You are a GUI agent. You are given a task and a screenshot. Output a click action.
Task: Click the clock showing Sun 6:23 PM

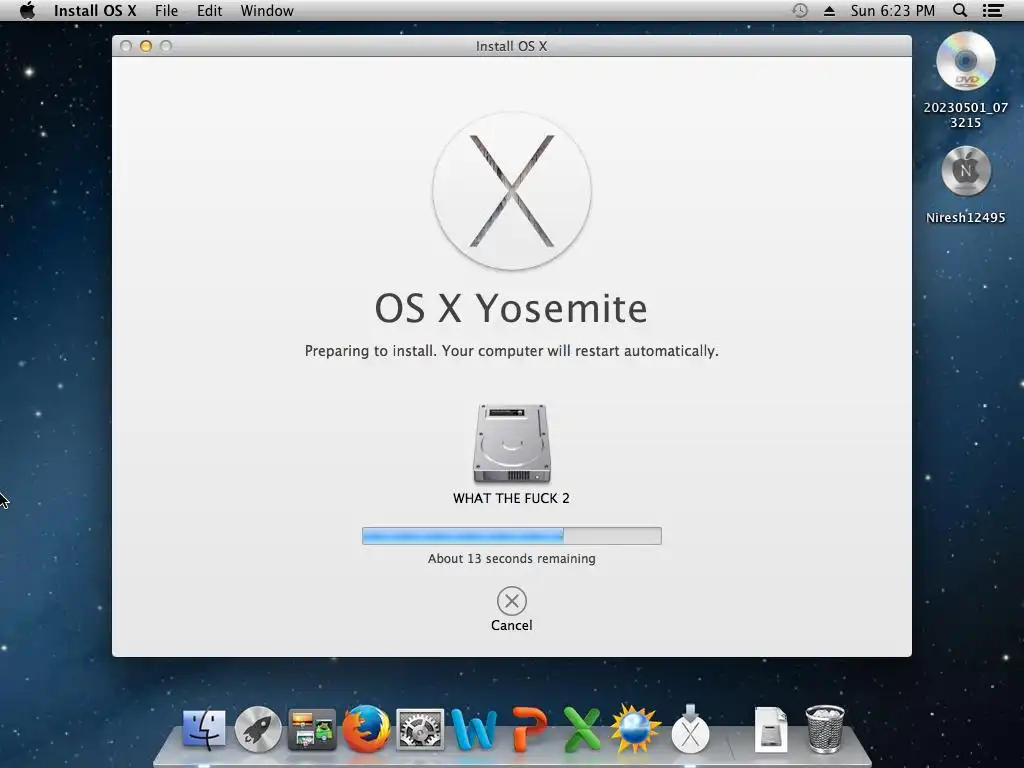pyautogui.click(x=893, y=10)
